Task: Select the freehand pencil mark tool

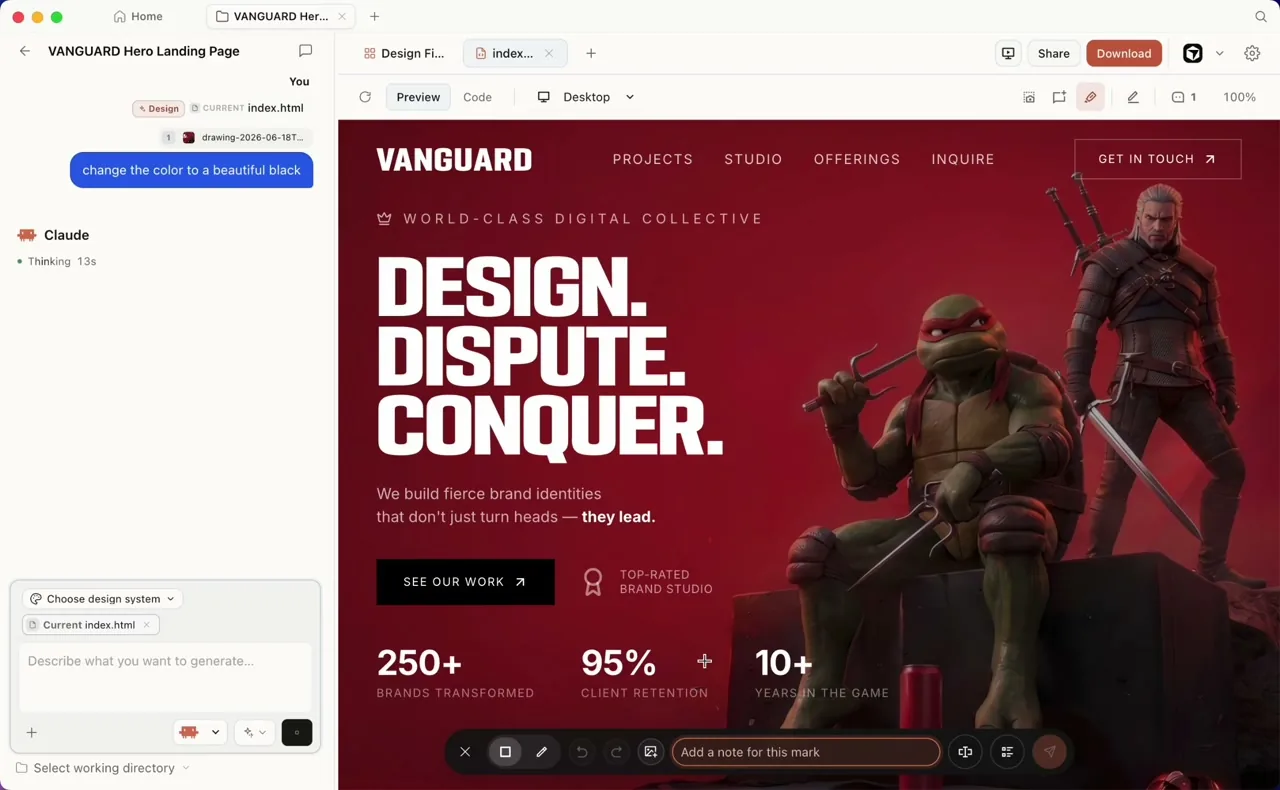Action: pyautogui.click(x=541, y=752)
